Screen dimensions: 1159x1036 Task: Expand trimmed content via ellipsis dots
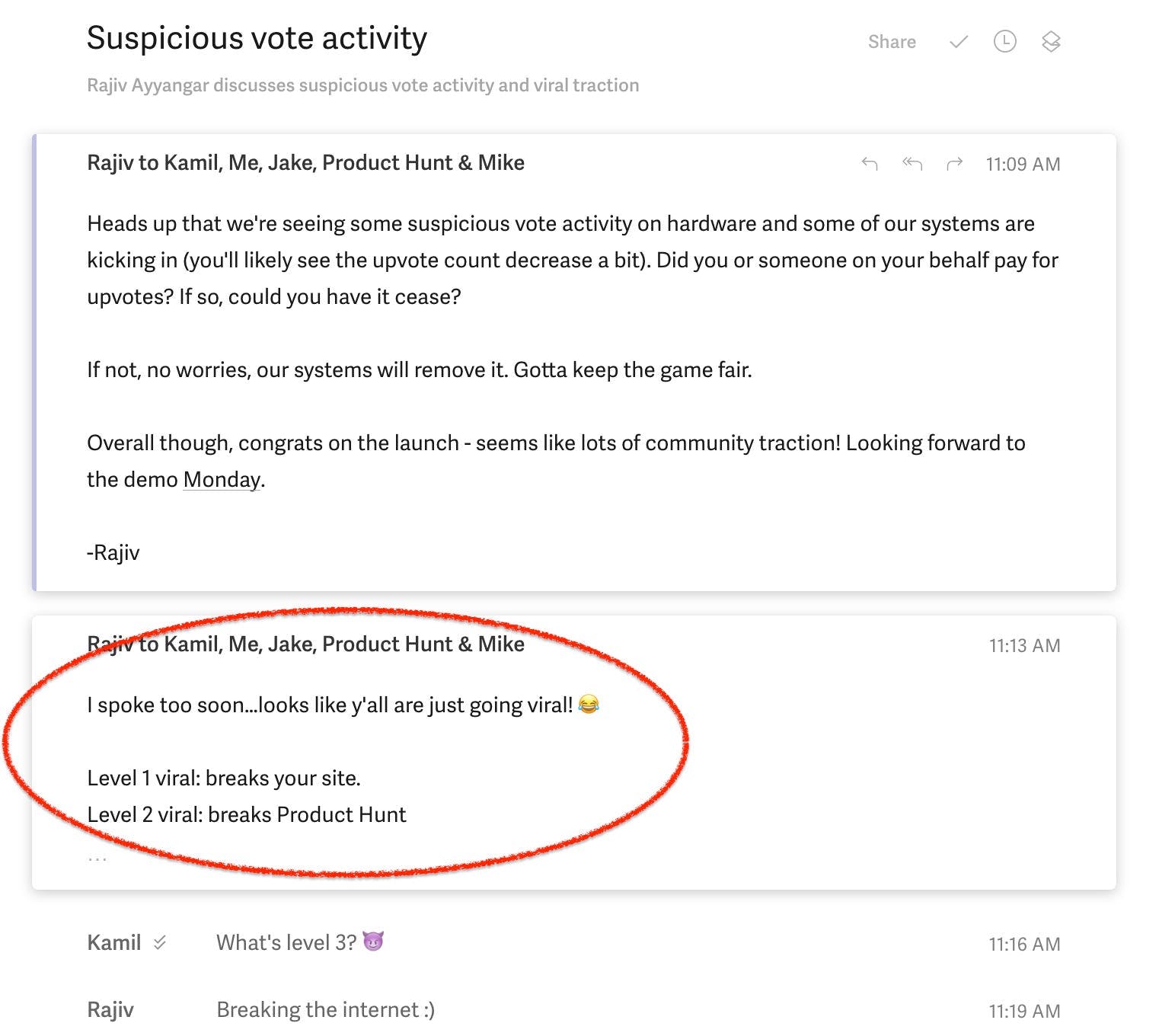(97, 859)
